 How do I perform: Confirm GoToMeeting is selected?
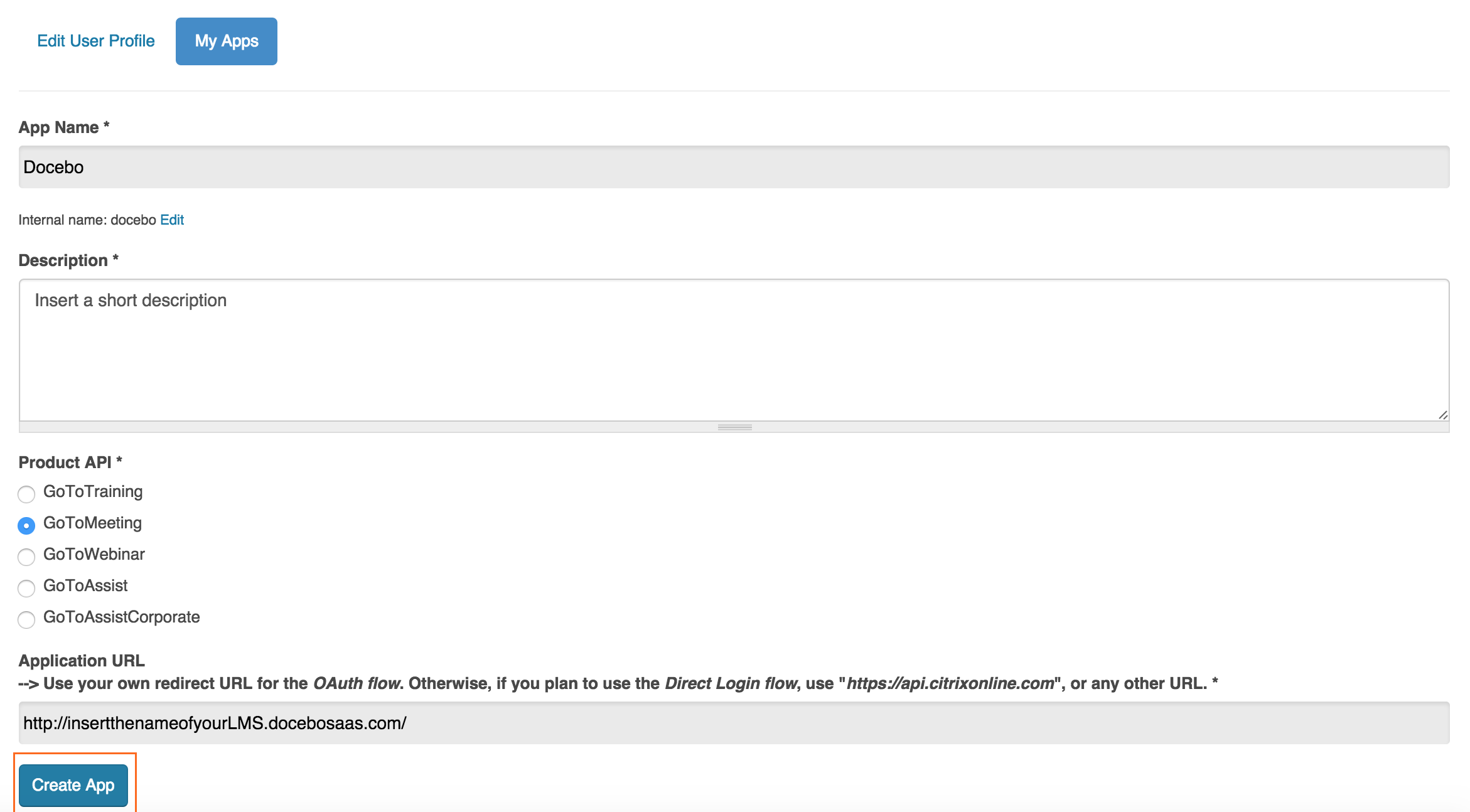[x=26, y=525]
